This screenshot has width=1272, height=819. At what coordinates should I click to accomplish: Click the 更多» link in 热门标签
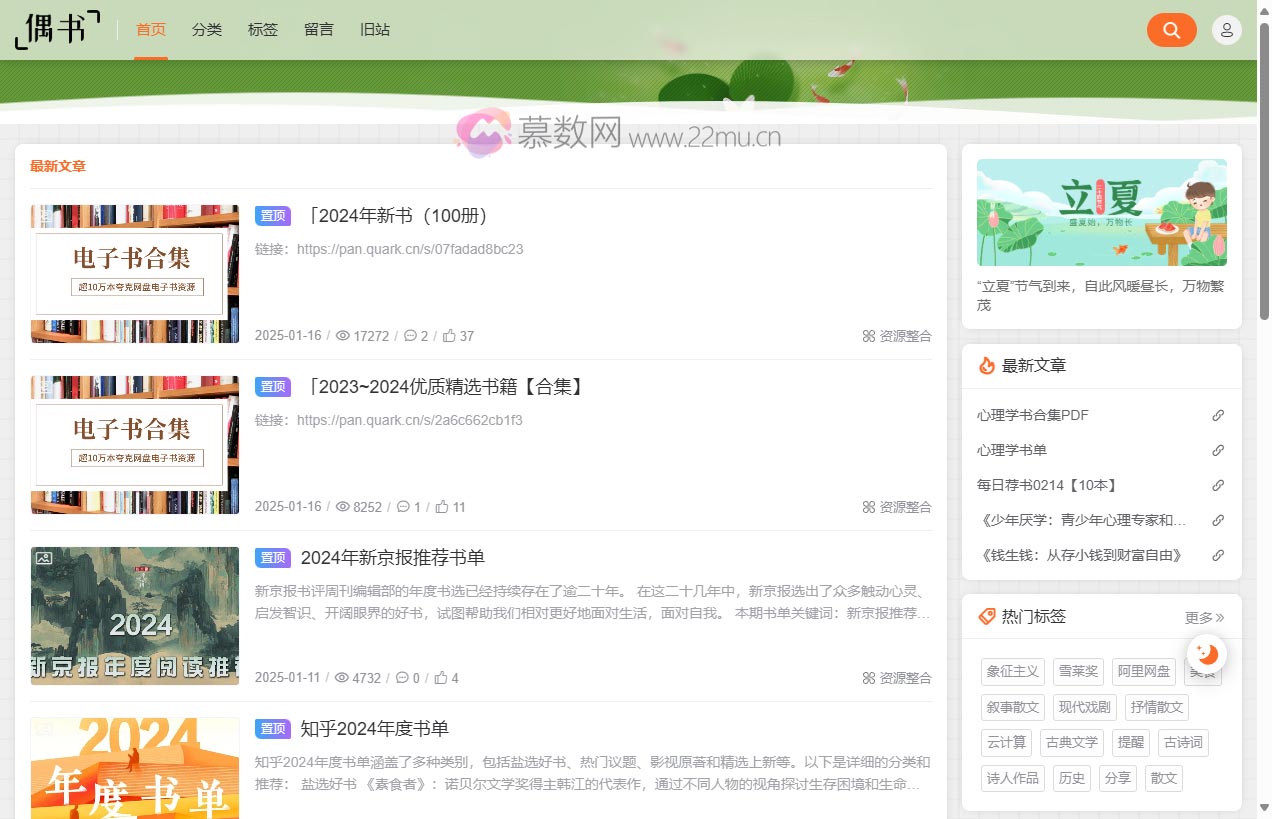click(1204, 617)
